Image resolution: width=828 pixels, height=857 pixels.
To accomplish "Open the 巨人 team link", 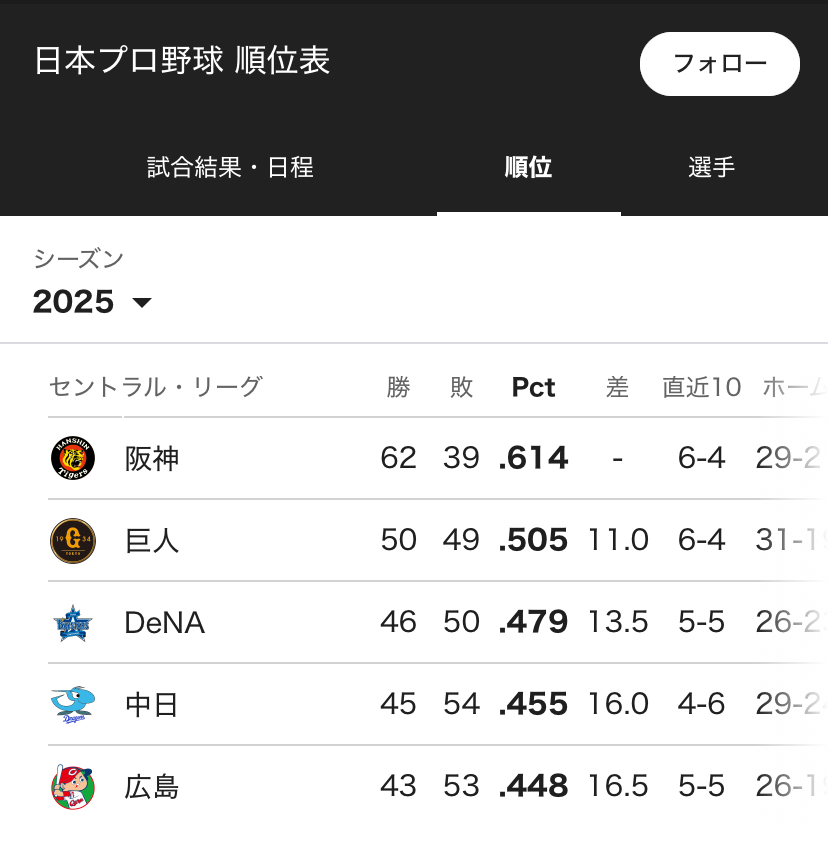I will [x=152, y=541].
